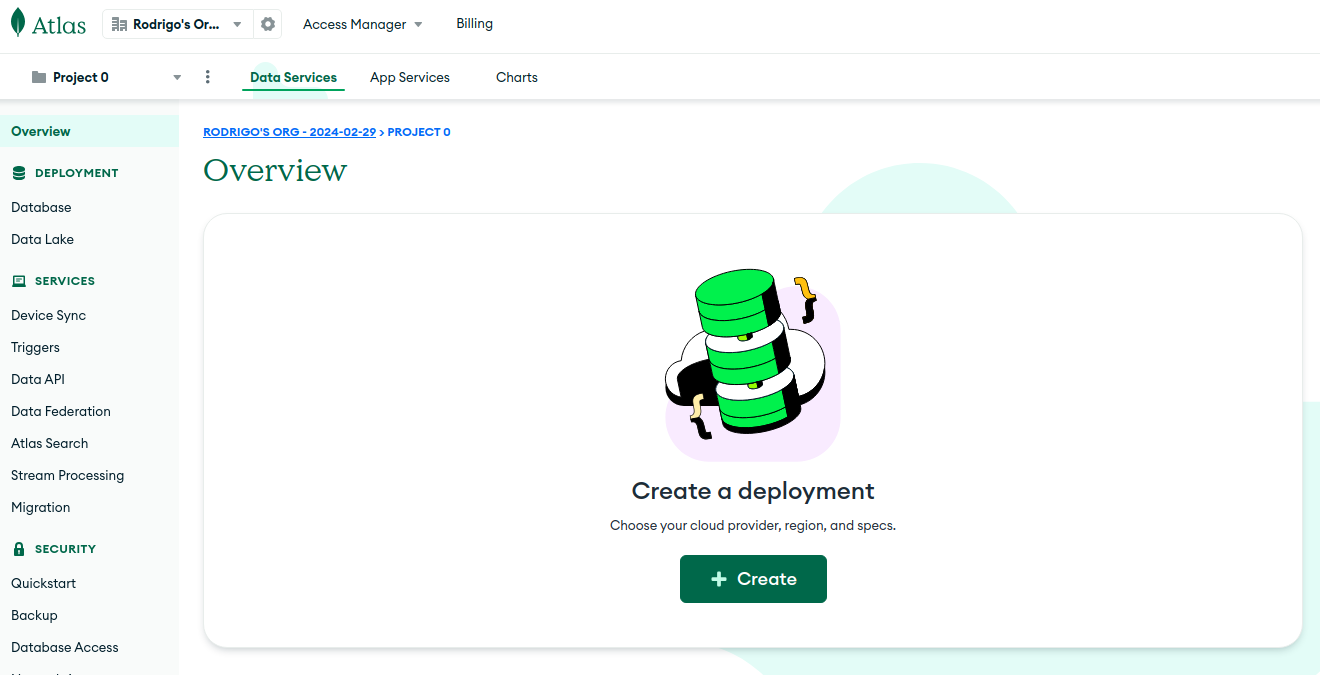Open Data API in the sidebar
The image size is (1320, 675).
38,379
